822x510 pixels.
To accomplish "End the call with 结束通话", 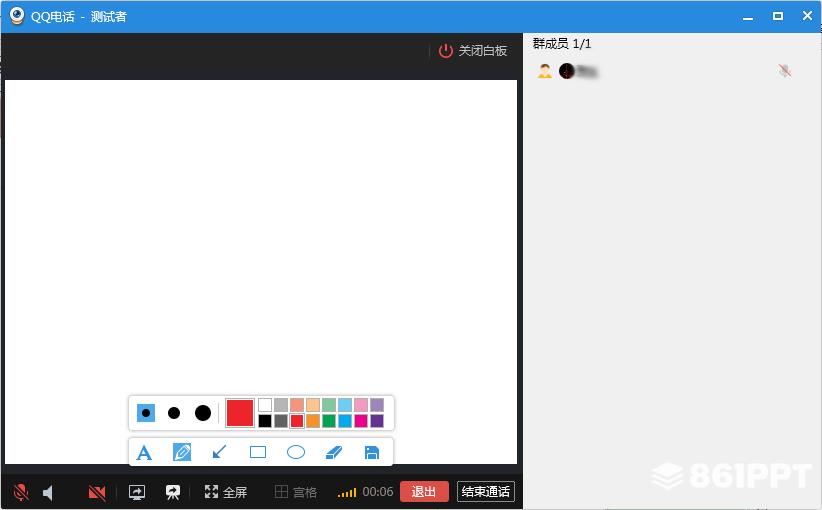I will [485, 492].
